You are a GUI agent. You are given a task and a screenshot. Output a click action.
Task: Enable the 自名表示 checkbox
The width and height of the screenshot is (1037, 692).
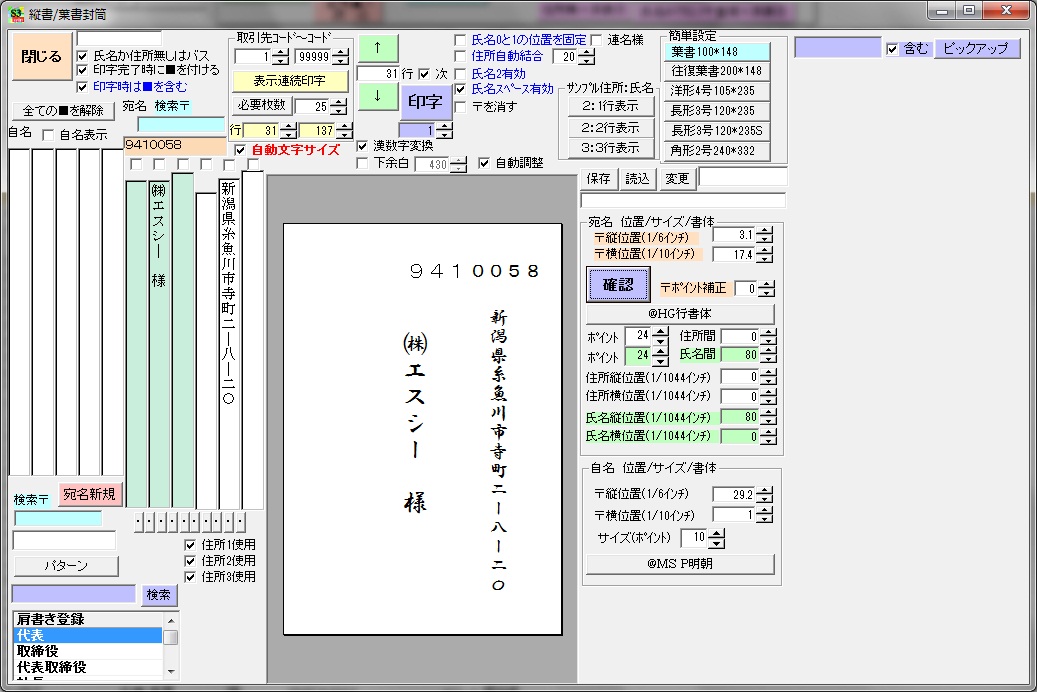[x=48, y=135]
